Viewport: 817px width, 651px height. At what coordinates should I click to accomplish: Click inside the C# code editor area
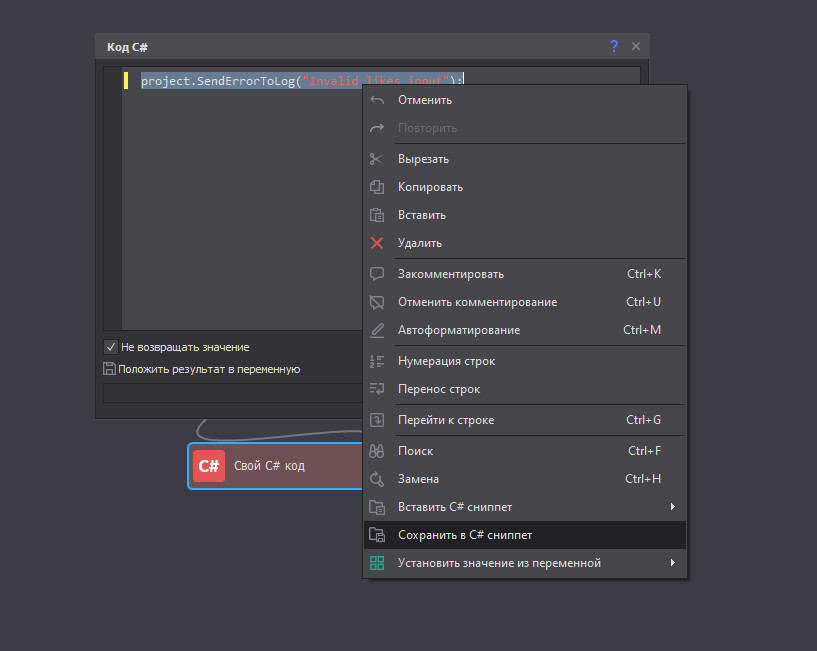(240, 200)
